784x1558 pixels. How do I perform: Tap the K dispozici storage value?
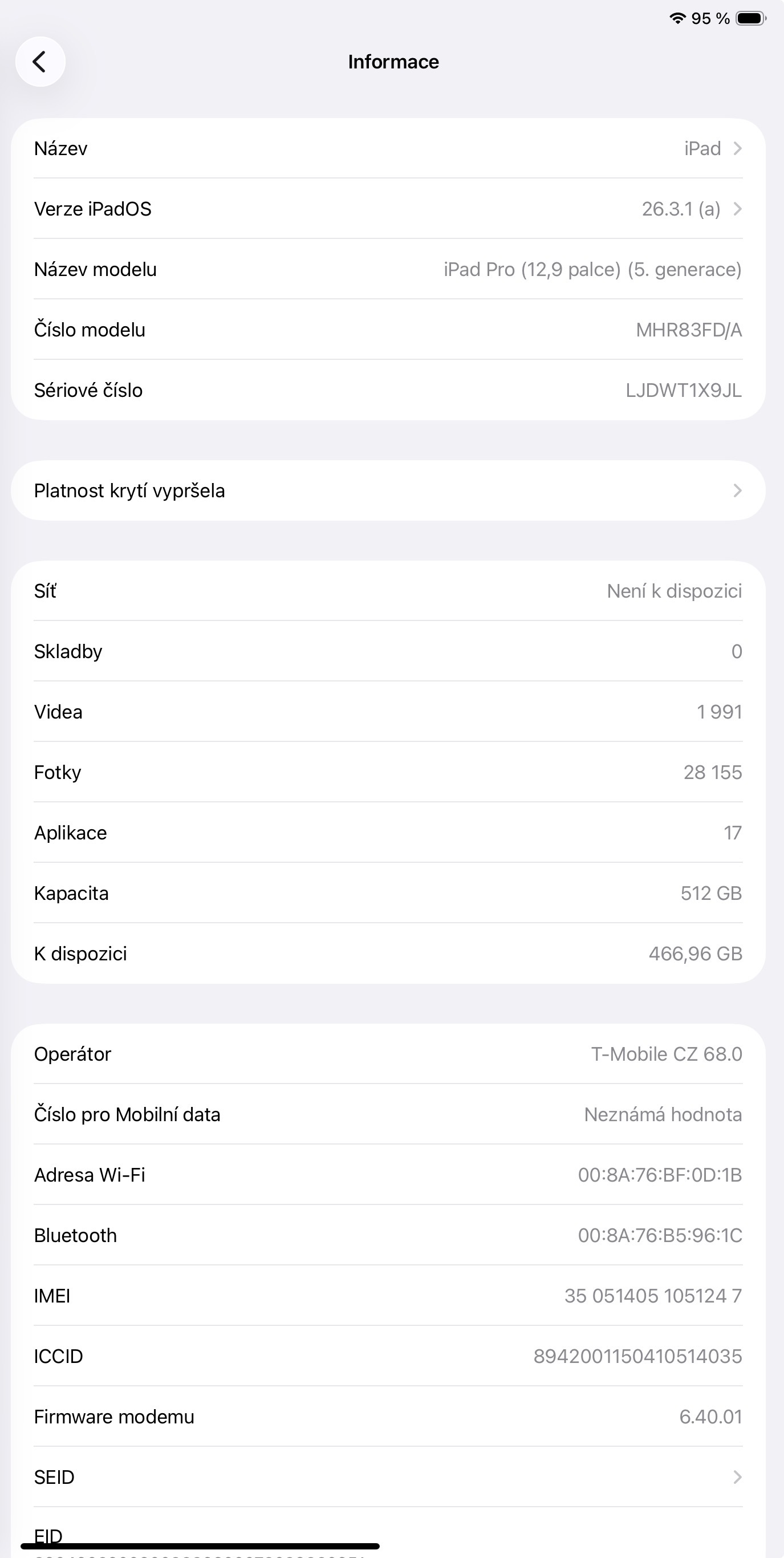[695, 953]
